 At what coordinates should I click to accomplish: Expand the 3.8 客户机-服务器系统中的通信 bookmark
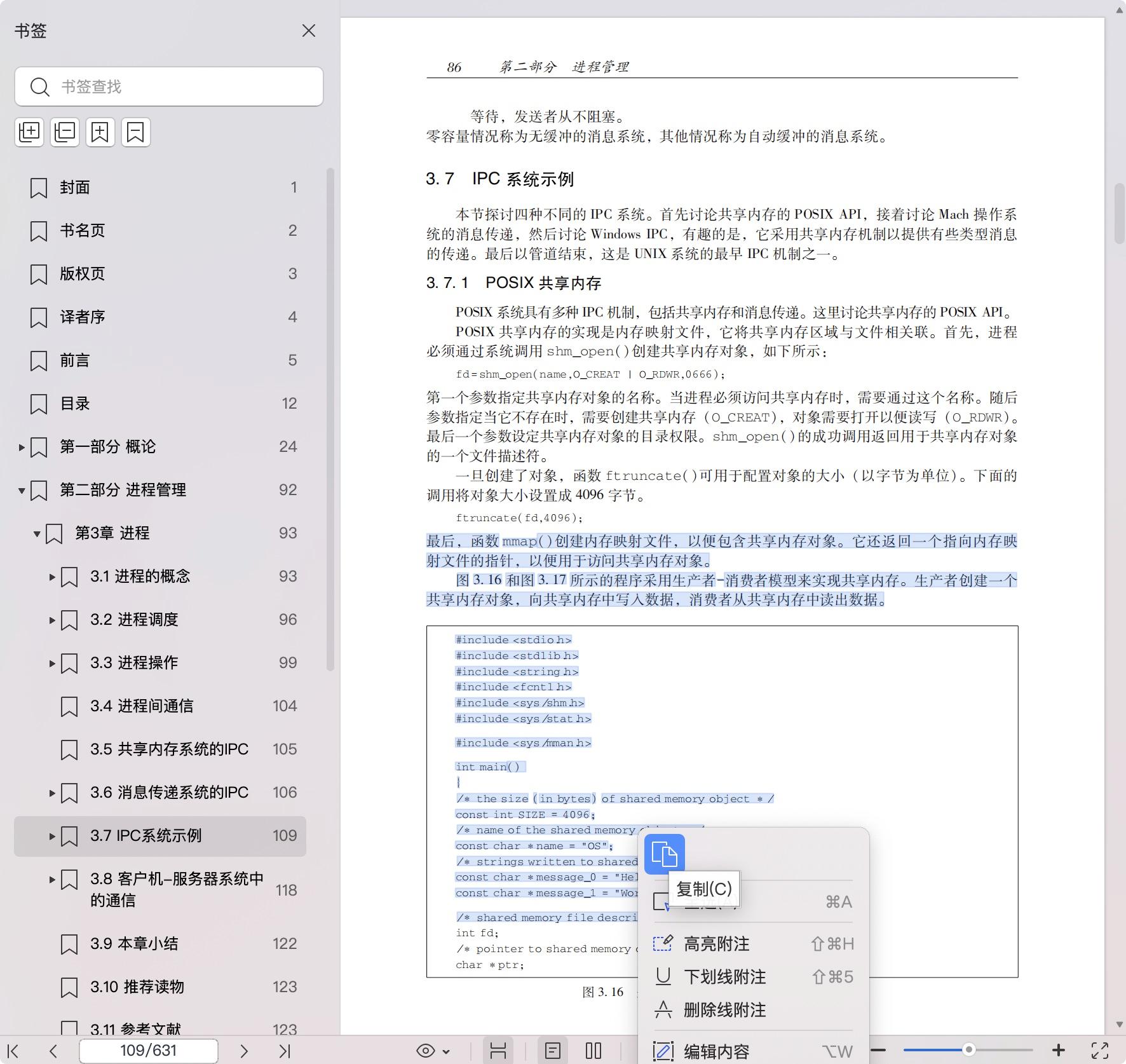[x=51, y=880]
